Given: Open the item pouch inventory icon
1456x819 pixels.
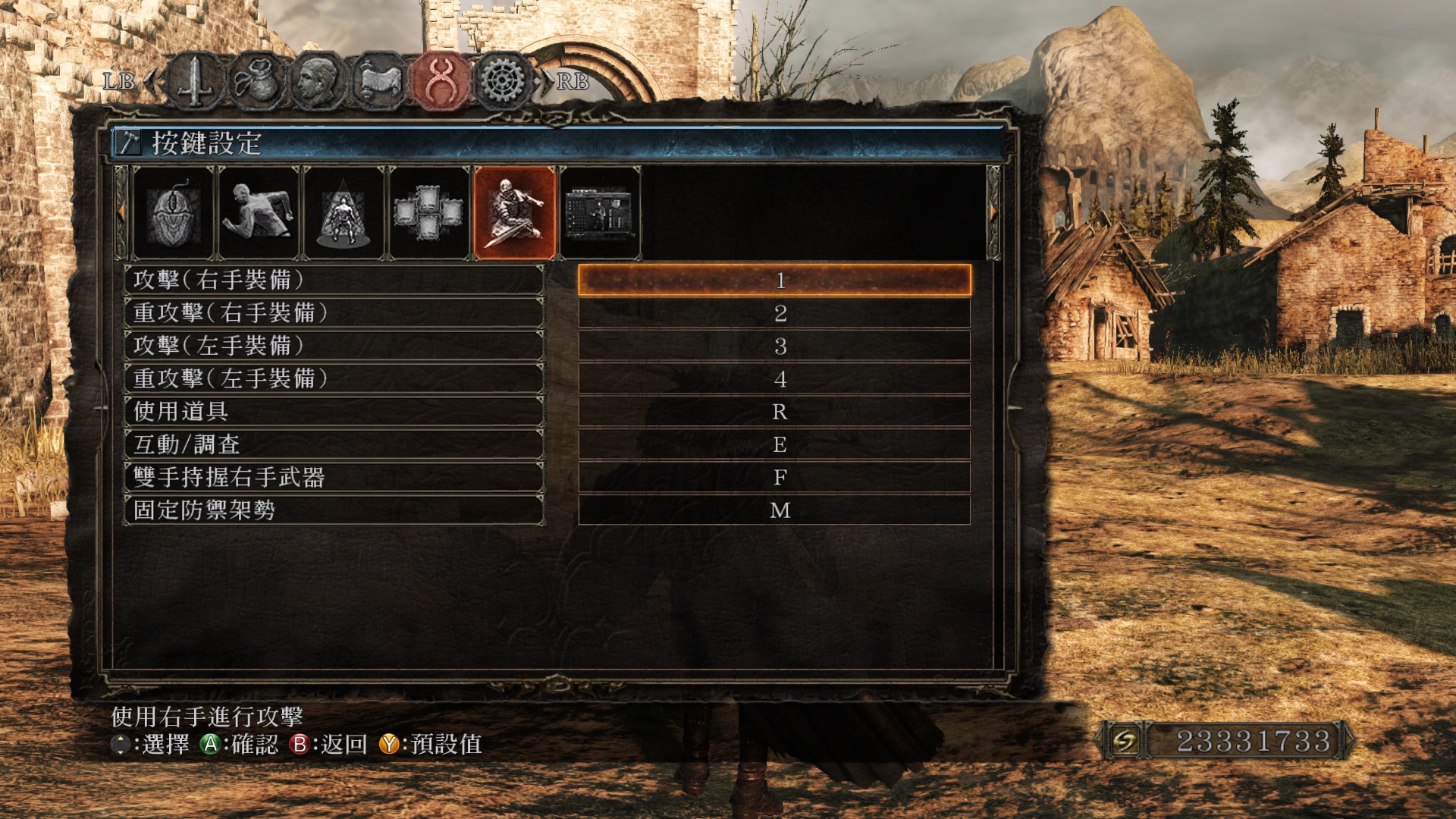Looking at the screenshot, I should (x=257, y=80).
